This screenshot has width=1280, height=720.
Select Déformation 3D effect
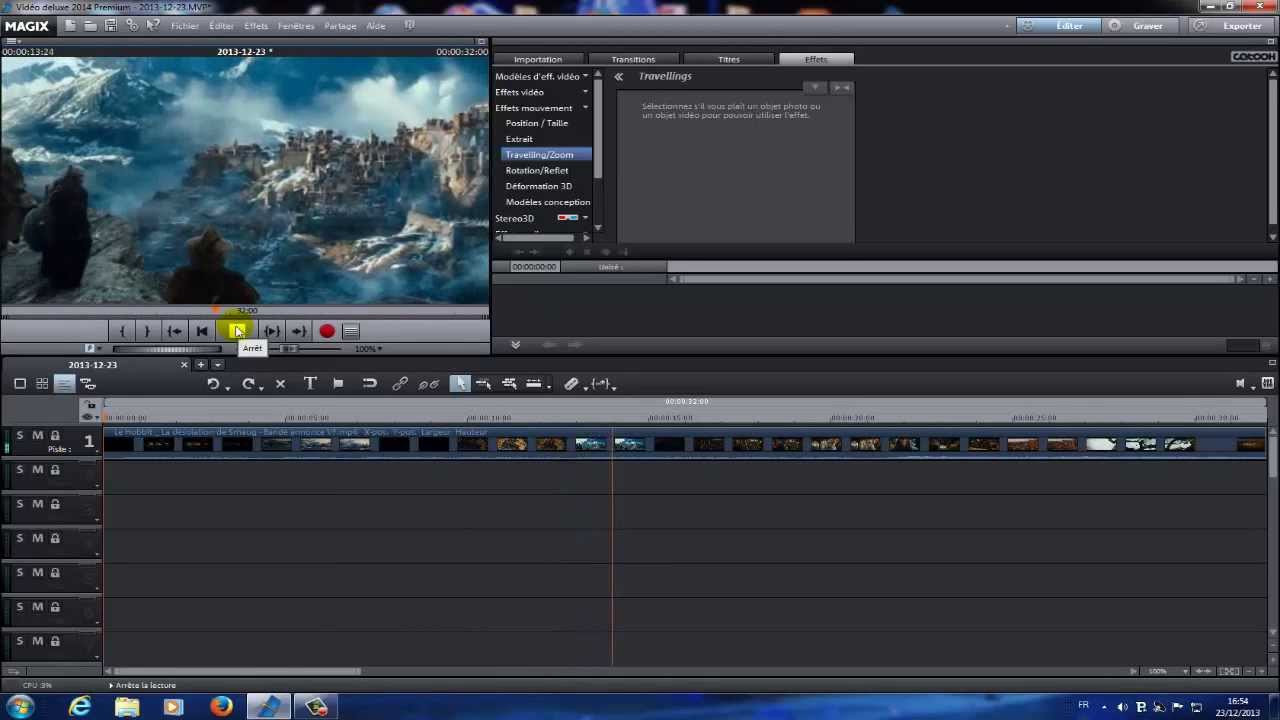pos(539,186)
